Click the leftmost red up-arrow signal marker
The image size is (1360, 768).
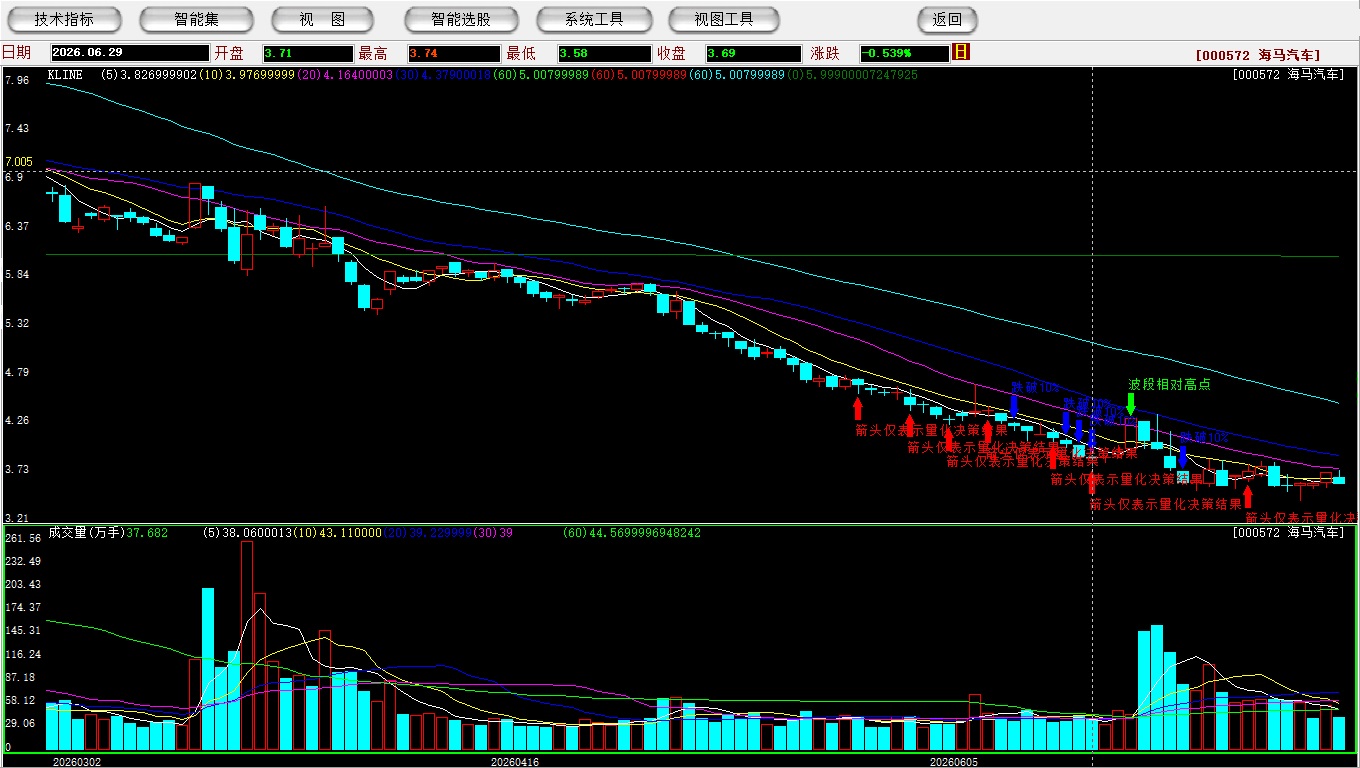click(x=857, y=408)
